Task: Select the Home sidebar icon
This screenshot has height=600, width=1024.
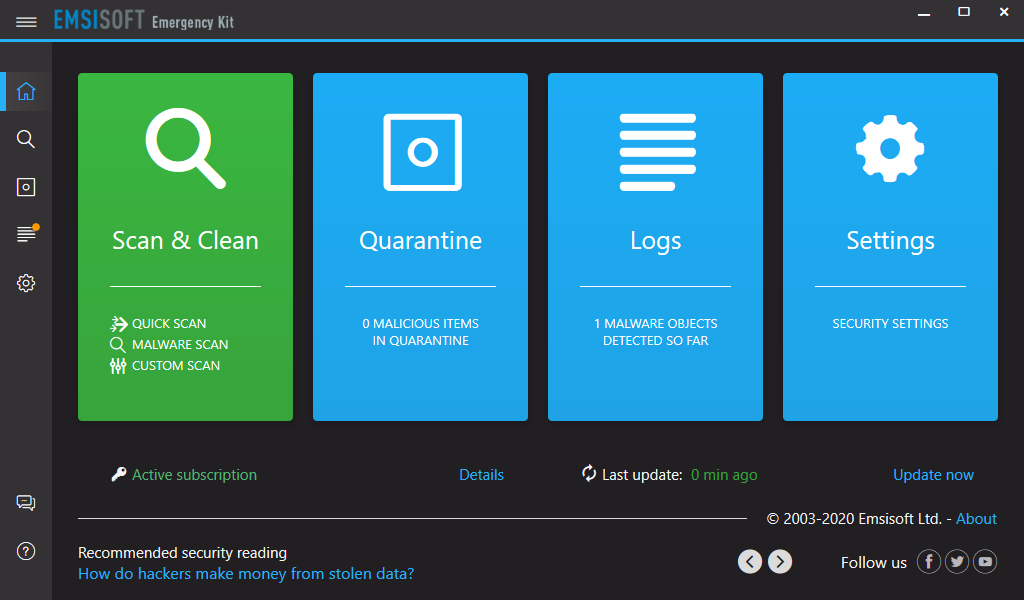Action: 26,91
